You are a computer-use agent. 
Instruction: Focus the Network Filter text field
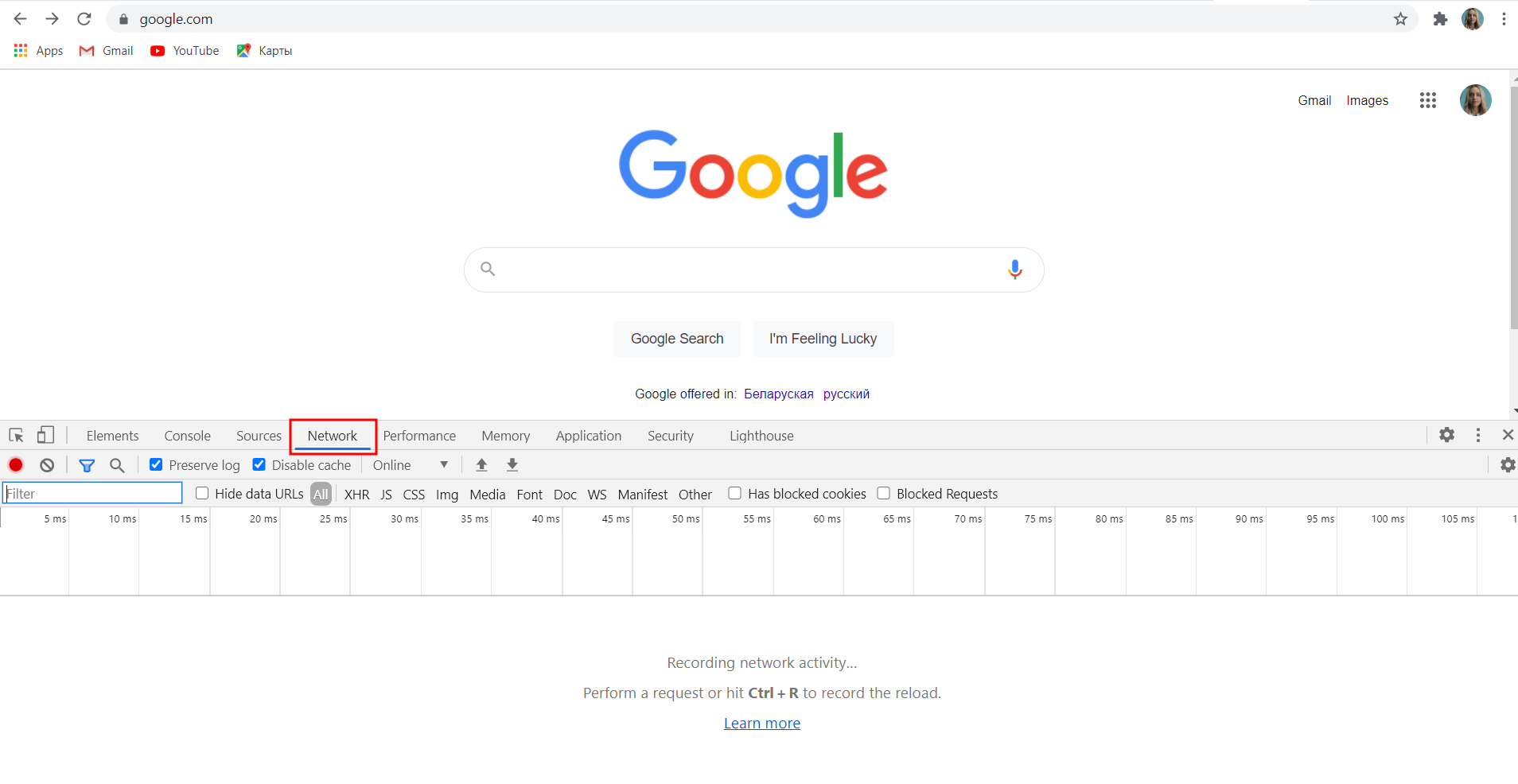[x=92, y=493]
